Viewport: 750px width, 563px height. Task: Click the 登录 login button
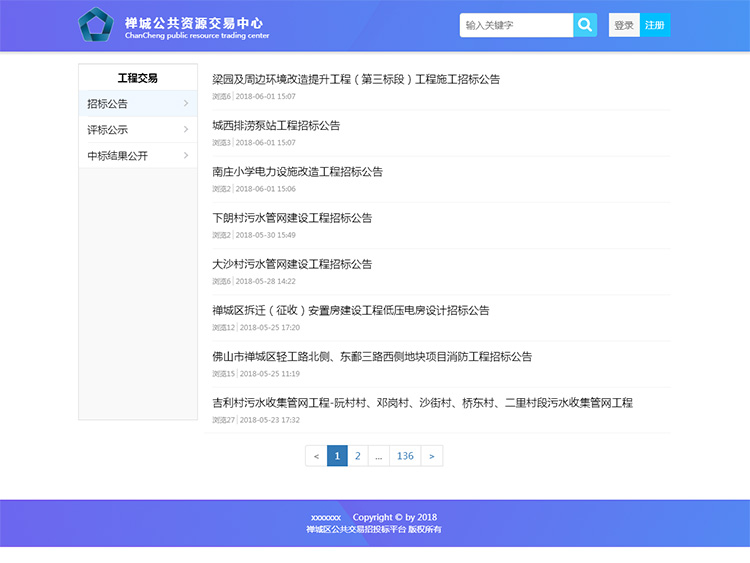click(624, 25)
